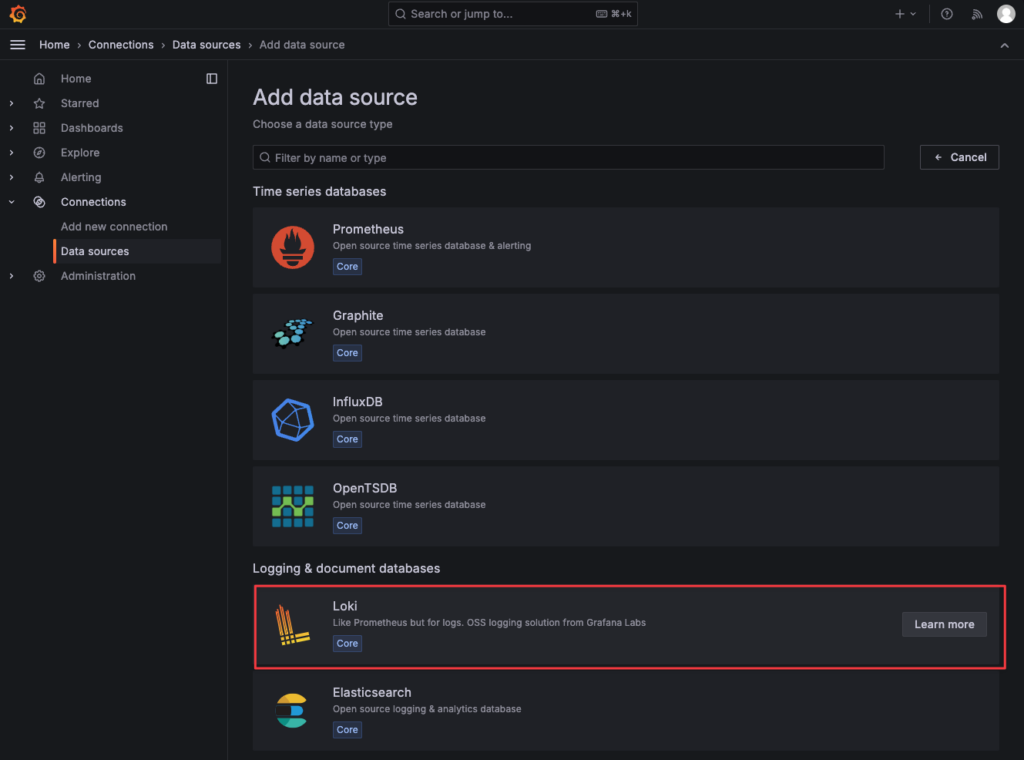The width and height of the screenshot is (1024, 760).
Task: Click the magnifier icon in top search bar
Action: pyautogui.click(x=400, y=14)
